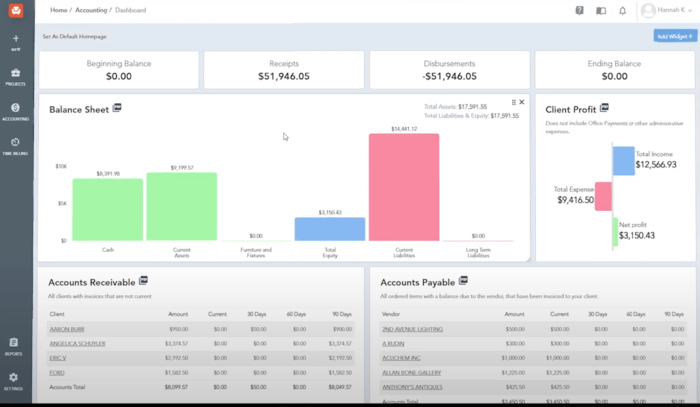Screen dimensions: 700x407
Task: Open Time Billing in the sidebar
Action: click(16, 144)
